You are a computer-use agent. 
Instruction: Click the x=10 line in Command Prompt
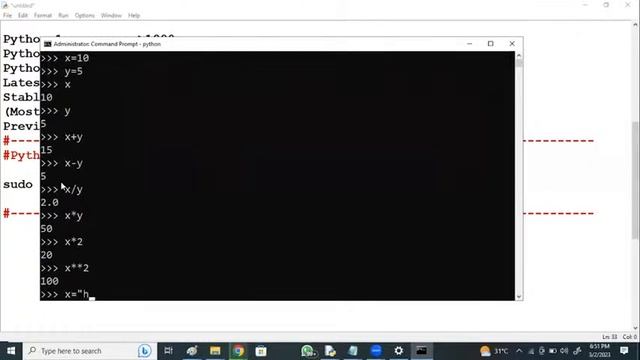(x=64, y=58)
